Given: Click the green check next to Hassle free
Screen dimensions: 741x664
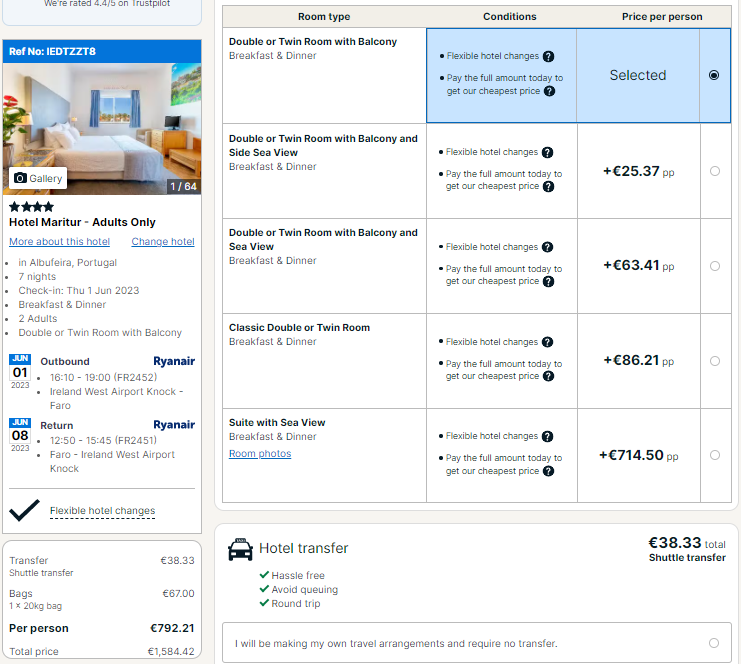Looking at the screenshot, I should point(264,575).
